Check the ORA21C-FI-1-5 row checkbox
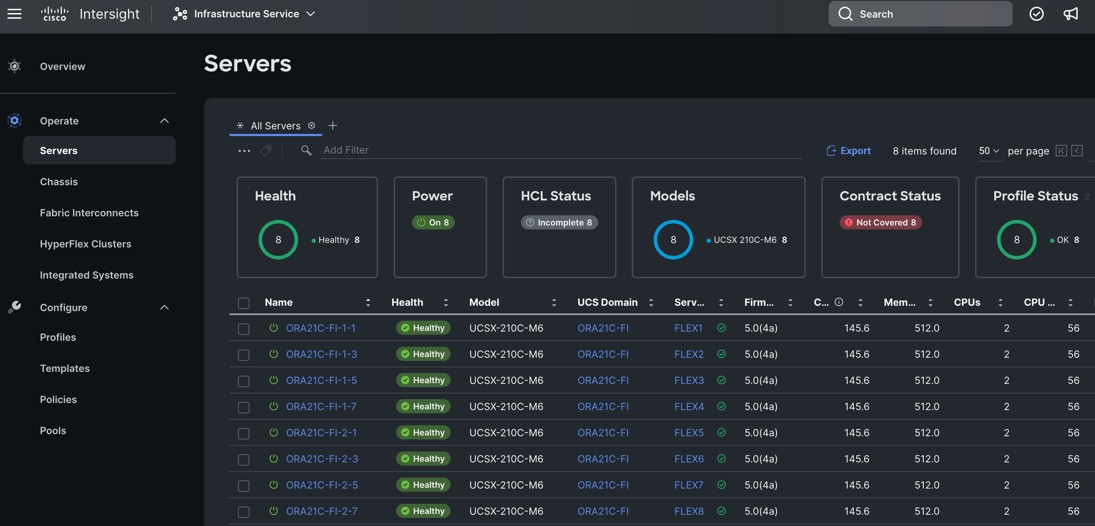The width and height of the screenshot is (1095, 526). click(x=243, y=381)
